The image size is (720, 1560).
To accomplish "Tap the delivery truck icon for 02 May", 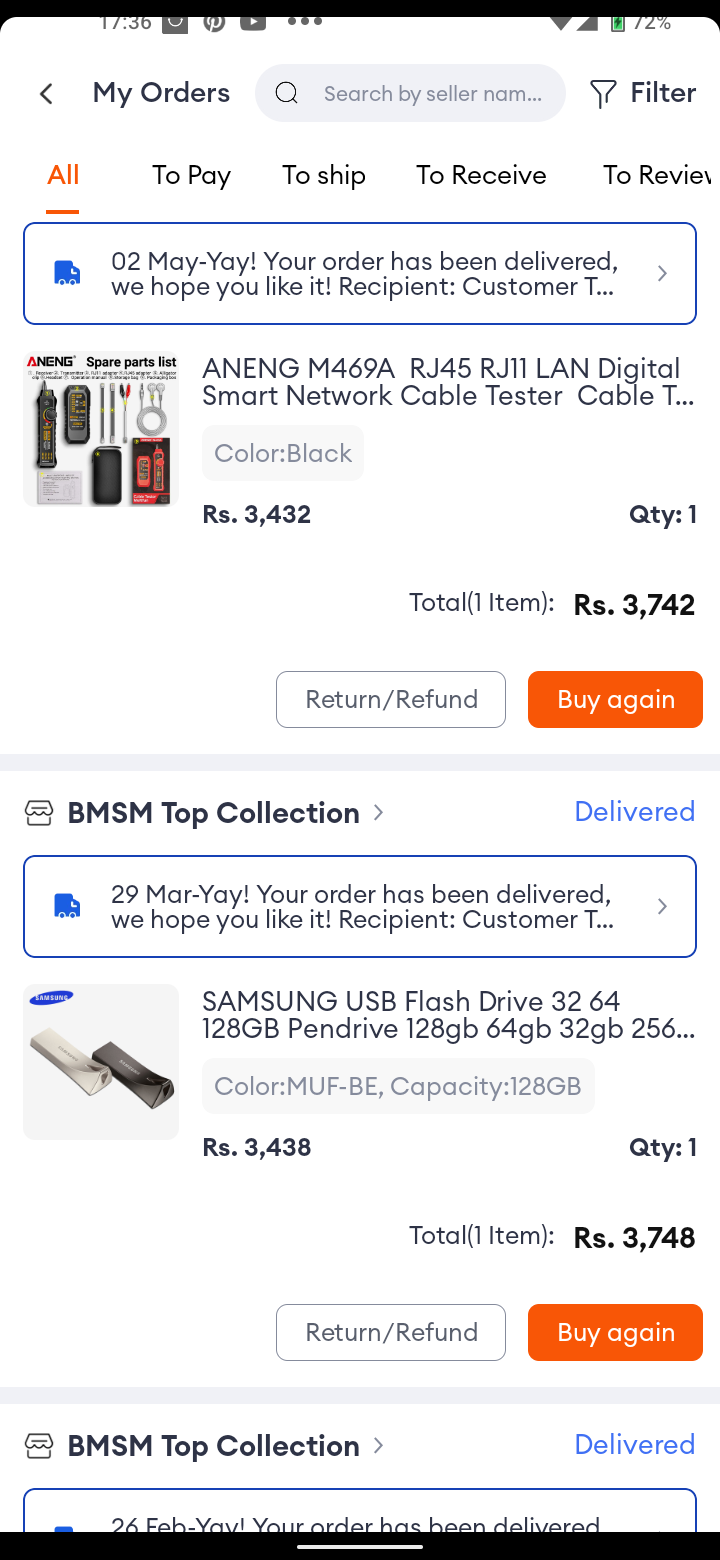I will pyautogui.click(x=67, y=273).
